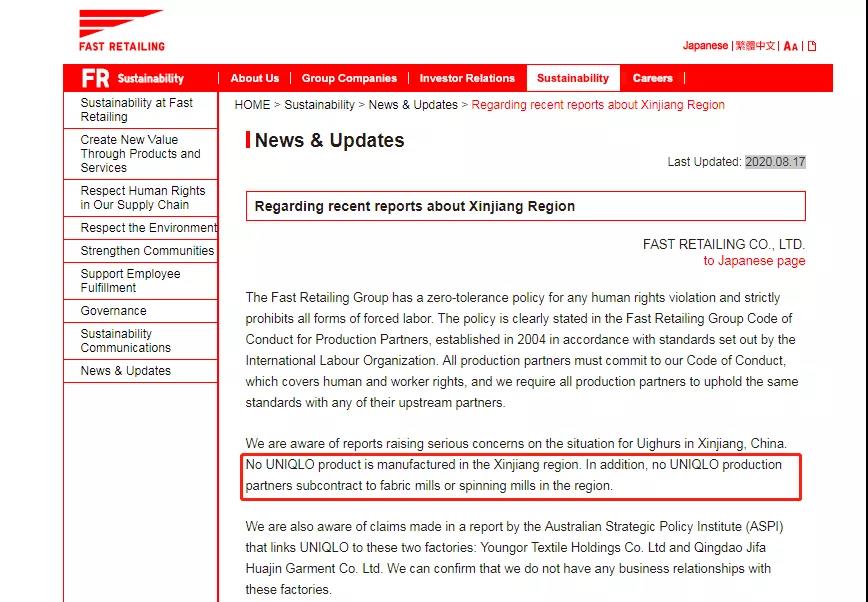Open Strengthen Communities sidebar item
Image resolution: width=868 pixels, height=602 pixels.
(x=141, y=251)
